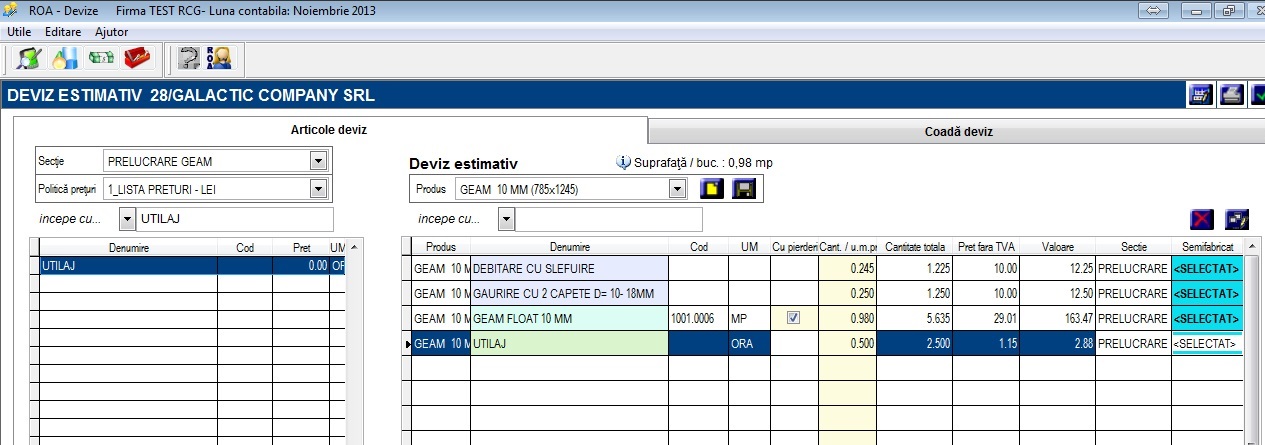The image size is (1265, 445).
Task: Expand the Produs GEAM 10 MM dropdown
Action: [677, 188]
